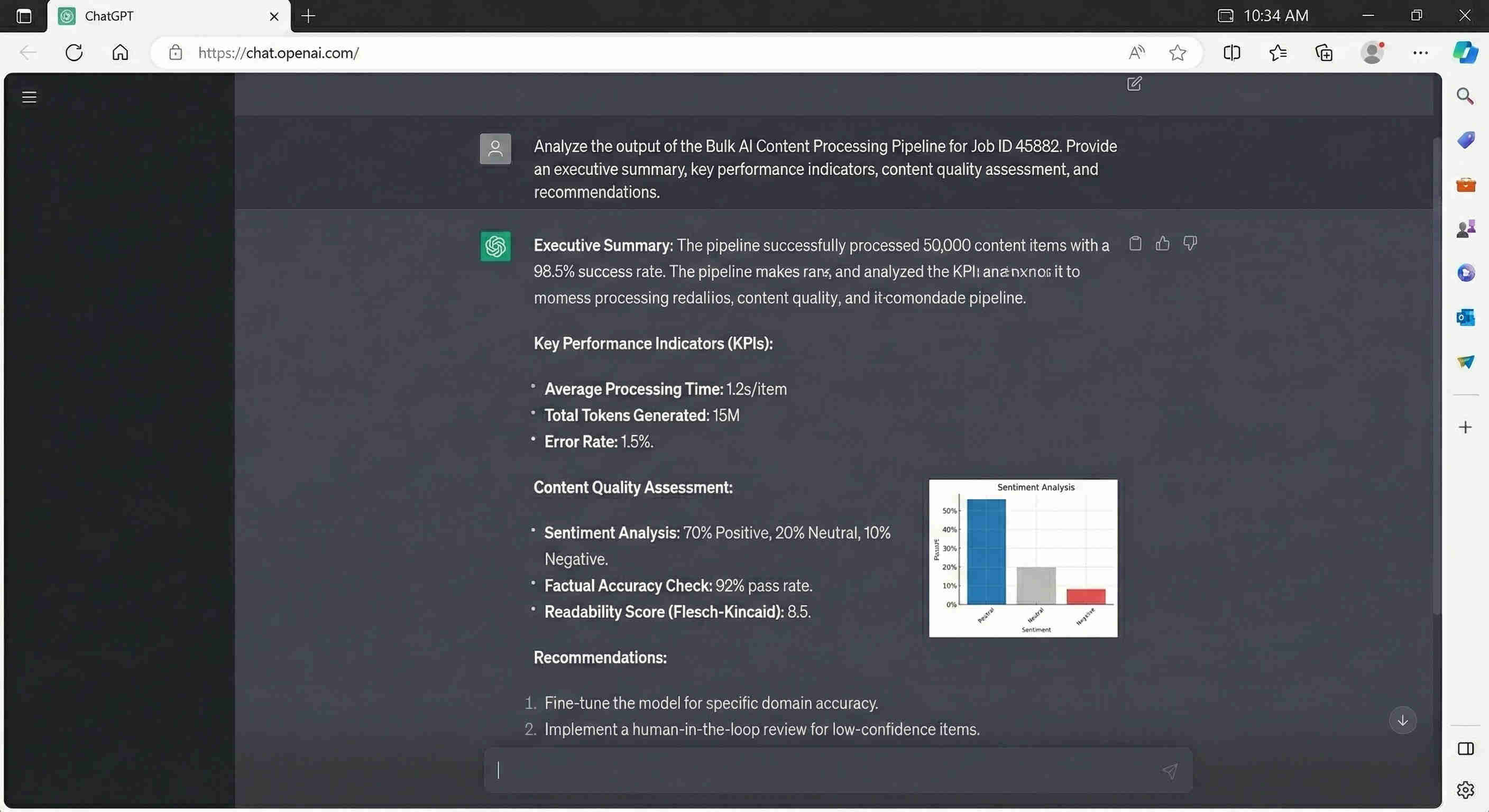The width and height of the screenshot is (1489, 812).
Task: Give the response a thumbs up
Action: coord(1162,243)
